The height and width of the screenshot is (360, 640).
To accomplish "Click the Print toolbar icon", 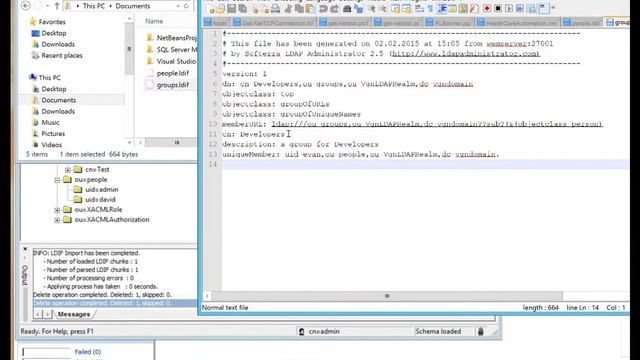I will pos(276,8).
